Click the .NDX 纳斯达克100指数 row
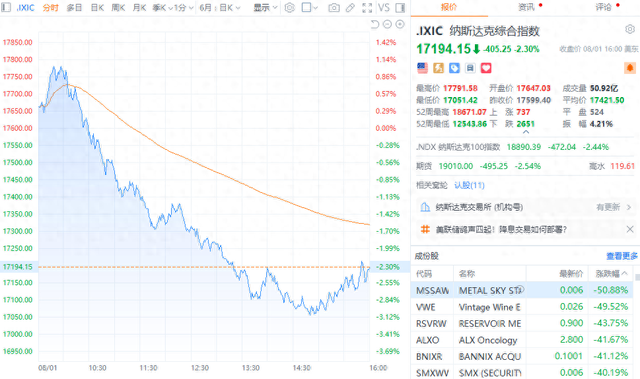The image size is (640, 379). (x=525, y=147)
